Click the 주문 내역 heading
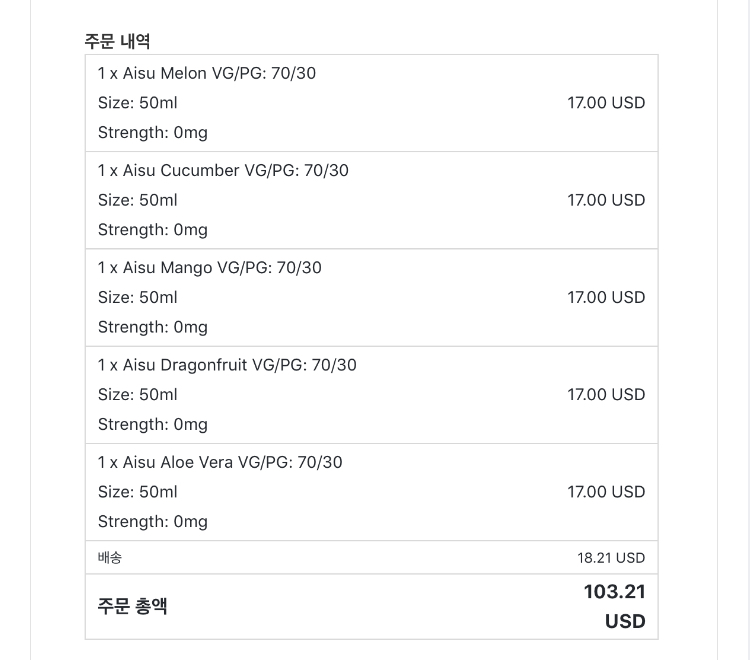 click(117, 41)
